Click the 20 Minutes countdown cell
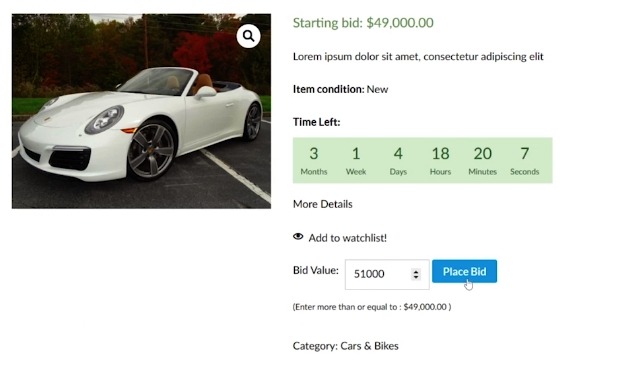This screenshot has width=627, height=381. point(482,160)
